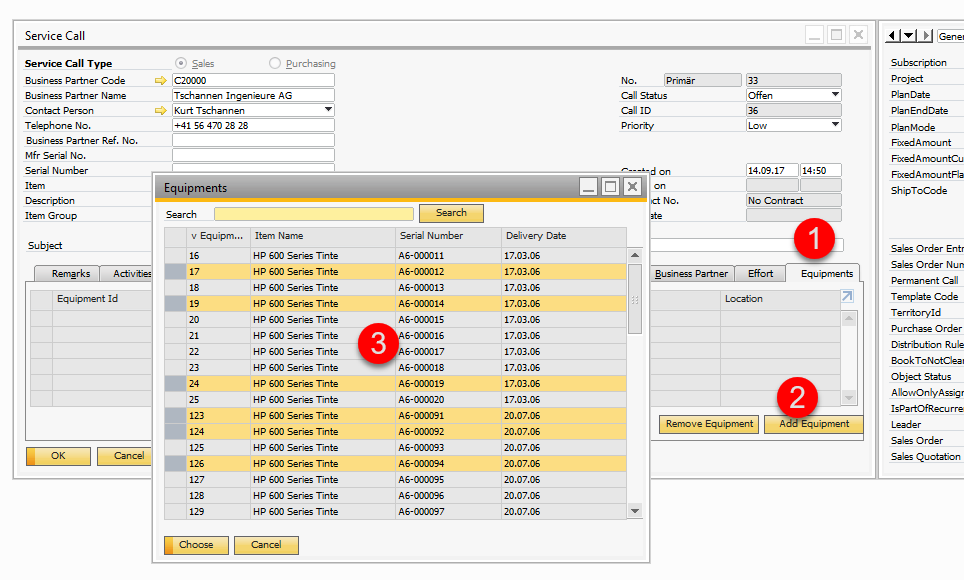Switch to the Effort tab
The height and width of the screenshot is (580, 964).
(760, 274)
